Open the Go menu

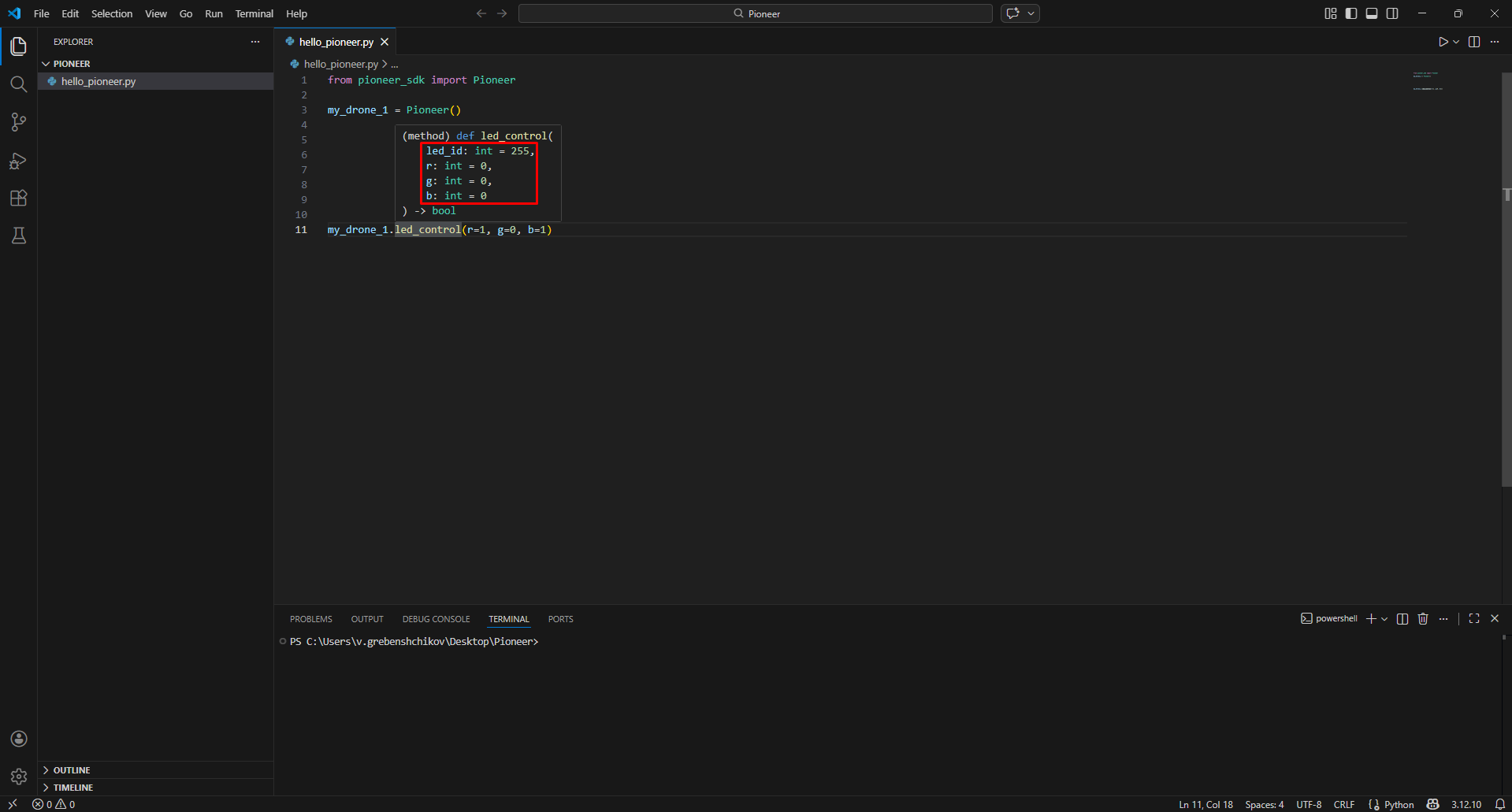pyautogui.click(x=186, y=13)
